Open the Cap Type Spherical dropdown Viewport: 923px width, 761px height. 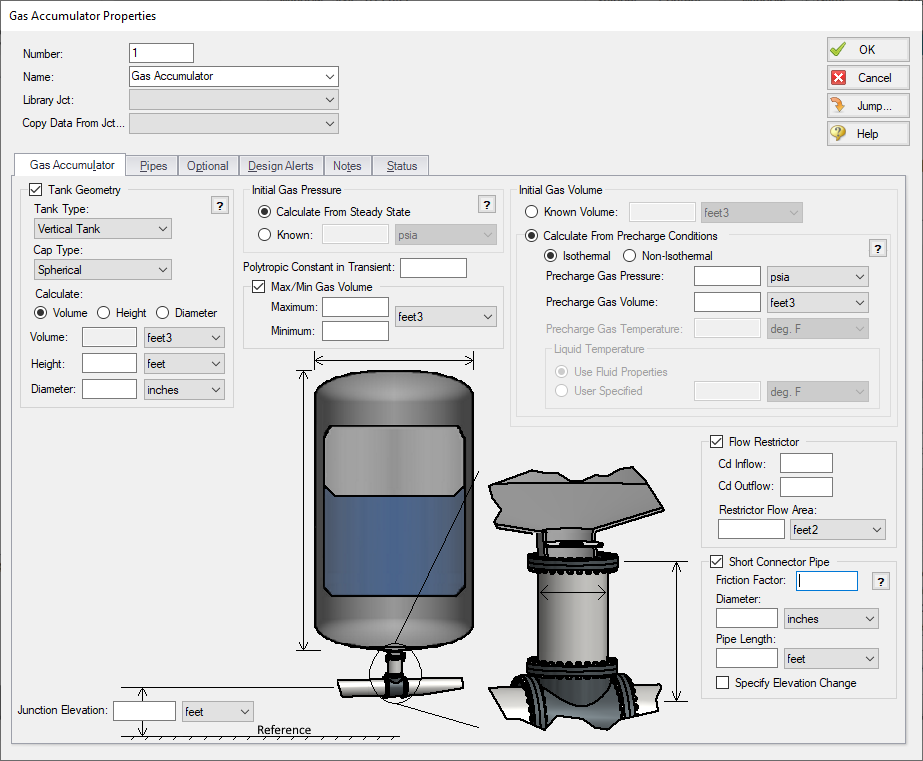pos(103,270)
